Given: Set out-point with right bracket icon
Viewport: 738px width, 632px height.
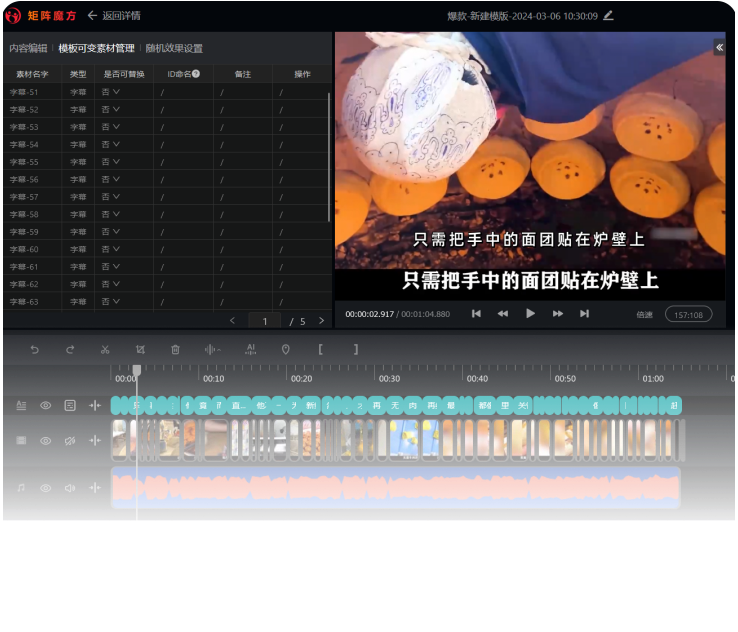Looking at the screenshot, I should 356,349.
